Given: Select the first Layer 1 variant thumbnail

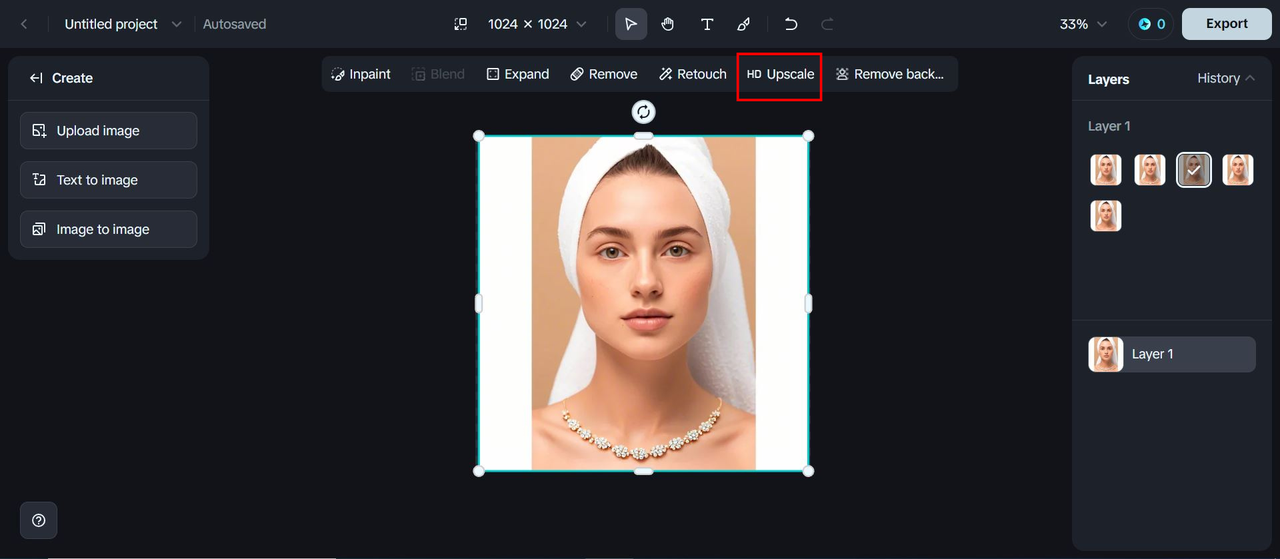Looking at the screenshot, I should (1106, 170).
